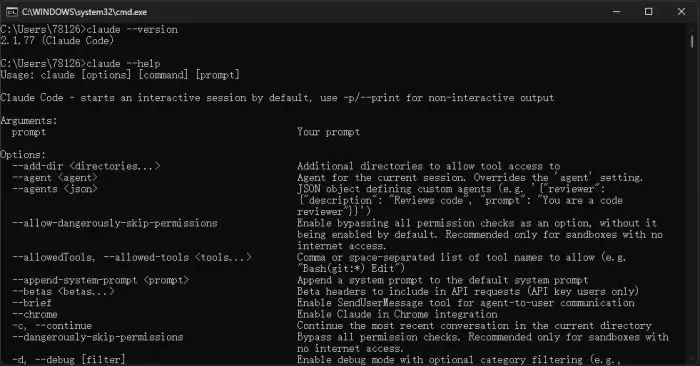This screenshot has height=366, width=700.
Task: Click the cmd.exe icon in title bar
Action: tap(12, 12)
